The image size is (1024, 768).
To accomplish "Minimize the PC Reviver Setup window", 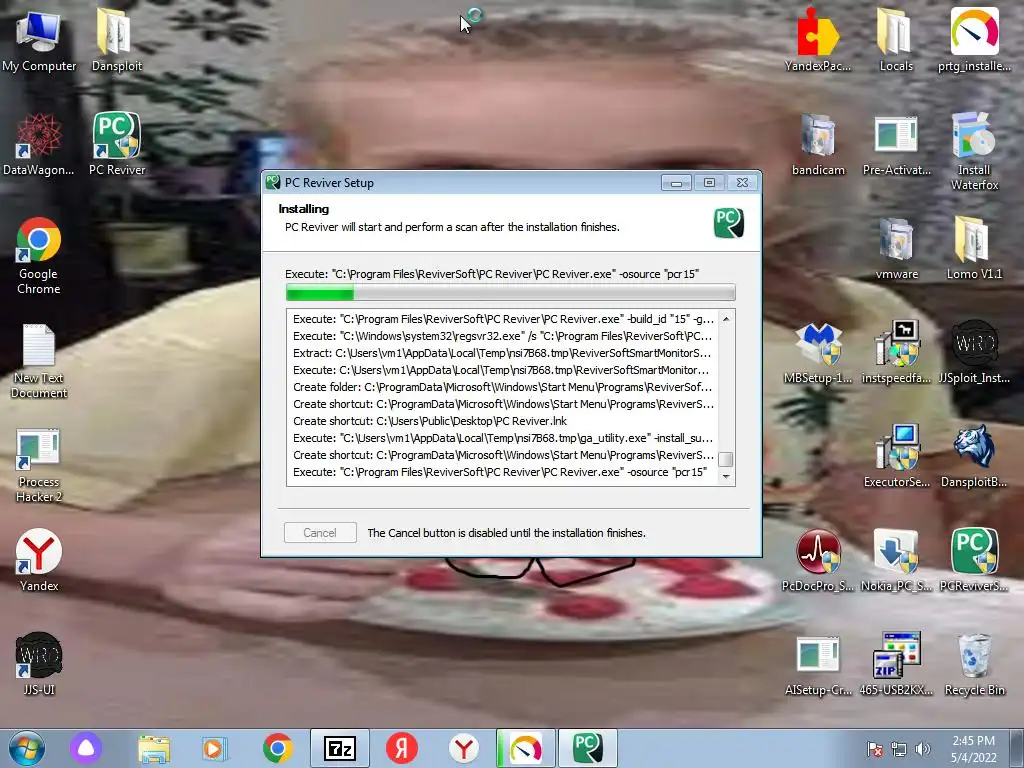I will pos(676,184).
